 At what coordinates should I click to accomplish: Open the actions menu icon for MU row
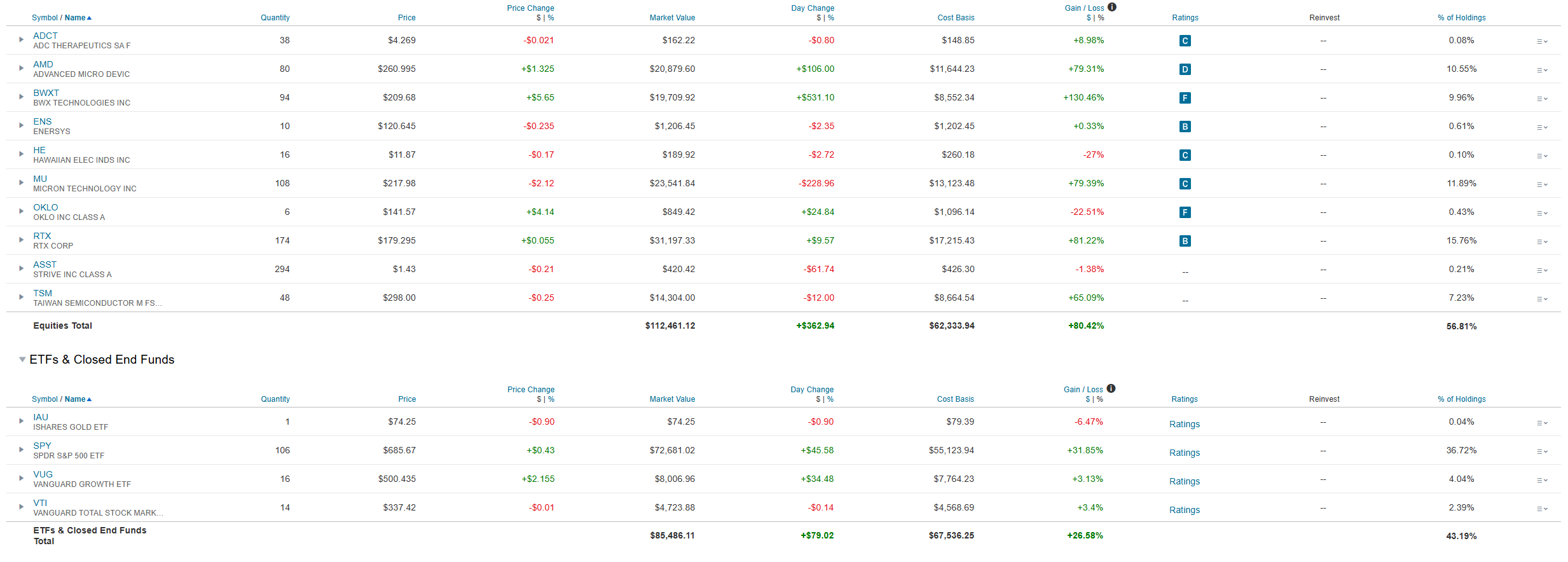pos(1542,184)
